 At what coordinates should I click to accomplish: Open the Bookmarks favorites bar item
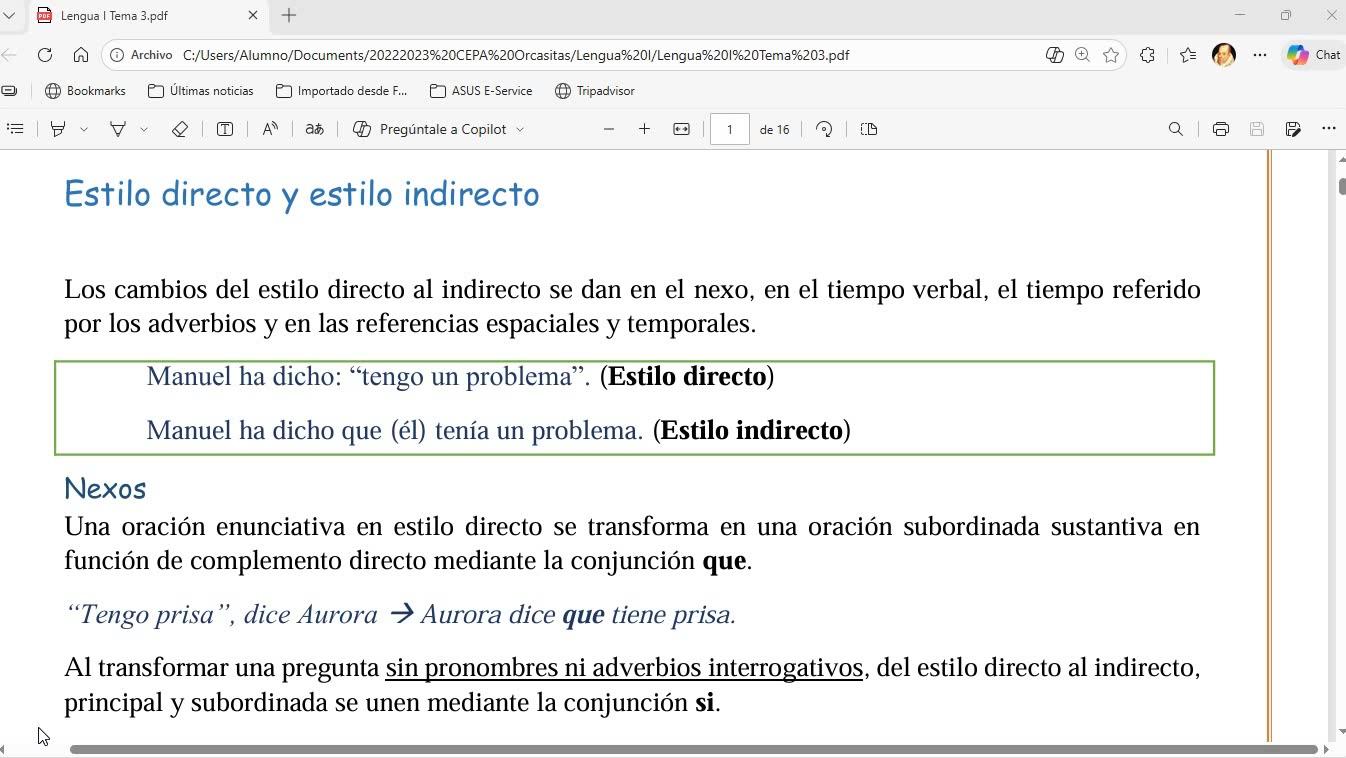[x=86, y=91]
